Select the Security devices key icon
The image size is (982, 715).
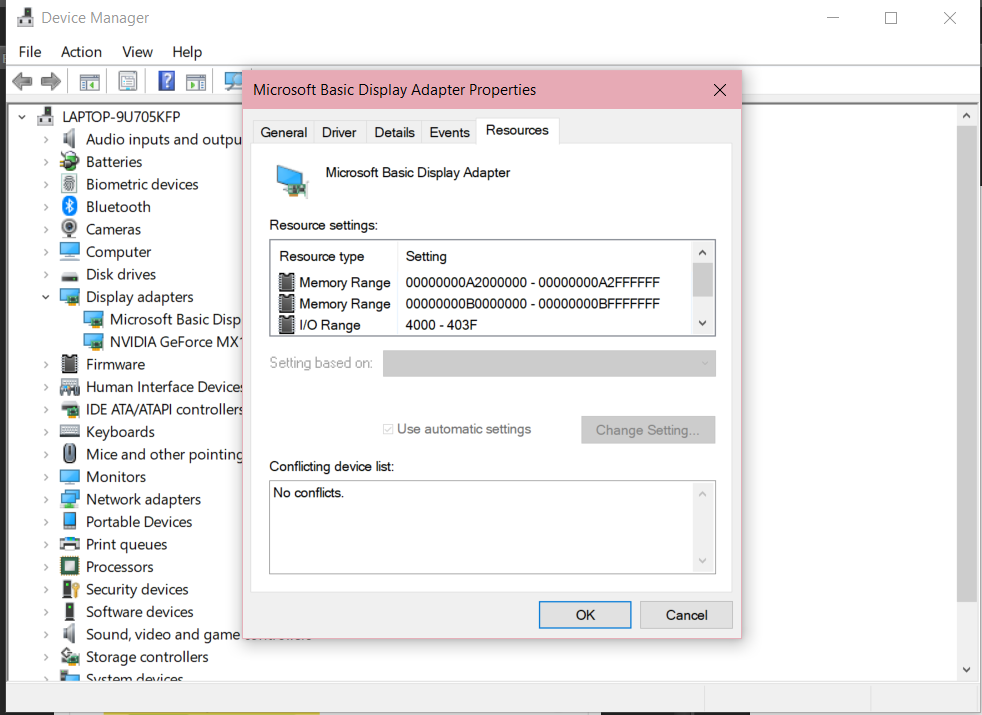pyautogui.click(x=70, y=589)
